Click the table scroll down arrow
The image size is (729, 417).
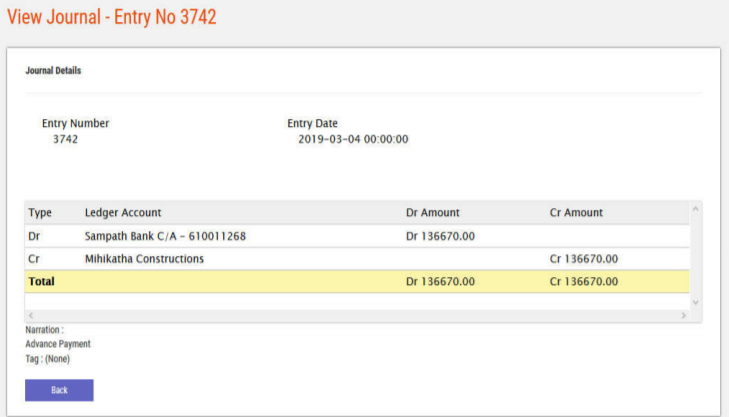(x=696, y=301)
